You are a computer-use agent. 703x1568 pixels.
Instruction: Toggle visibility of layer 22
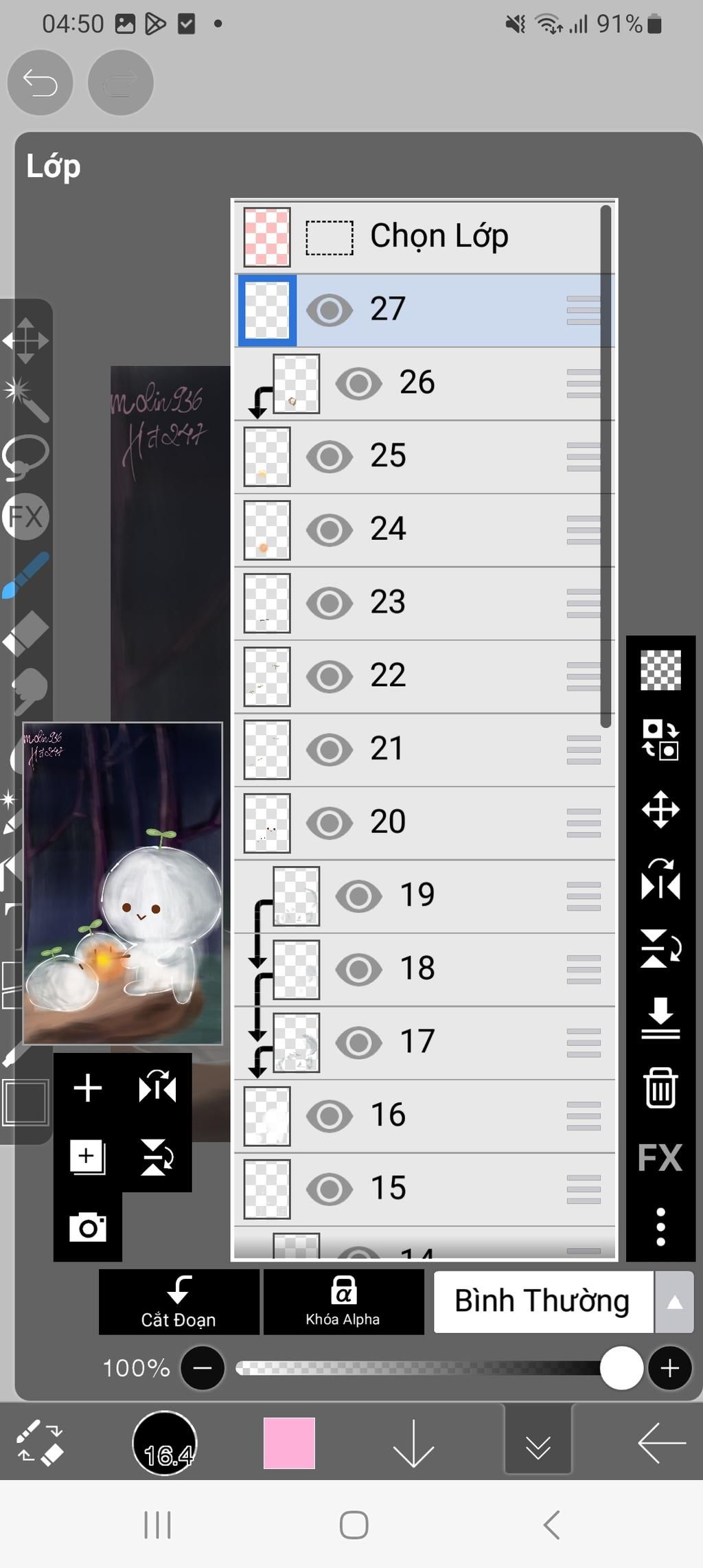point(329,677)
